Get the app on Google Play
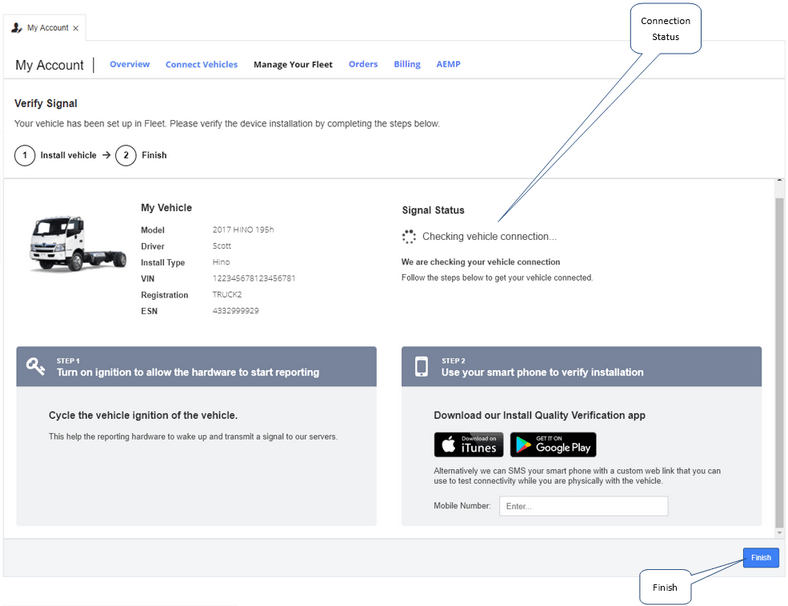 [x=553, y=445]
